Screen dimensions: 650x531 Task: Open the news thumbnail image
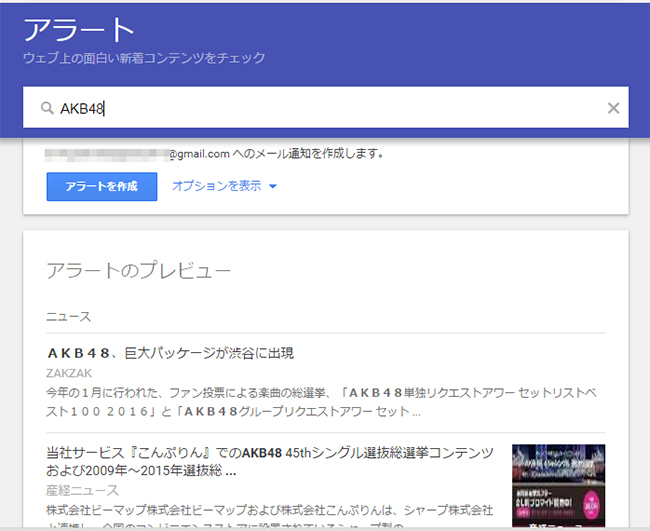[x=558, y=485]
